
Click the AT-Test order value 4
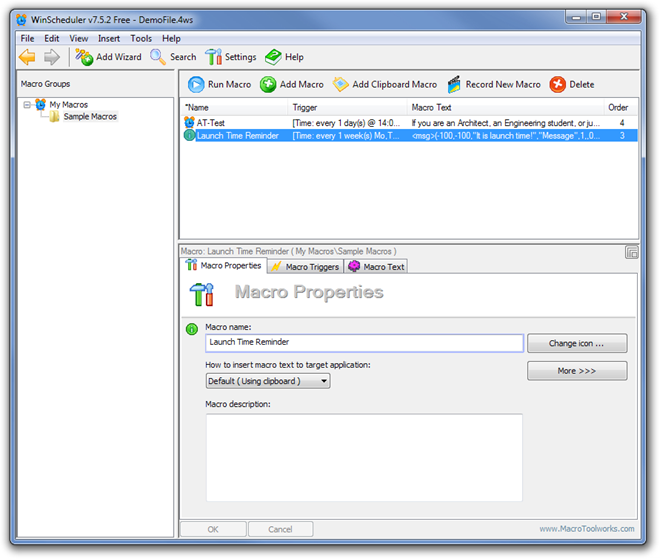tap(622, 123)
